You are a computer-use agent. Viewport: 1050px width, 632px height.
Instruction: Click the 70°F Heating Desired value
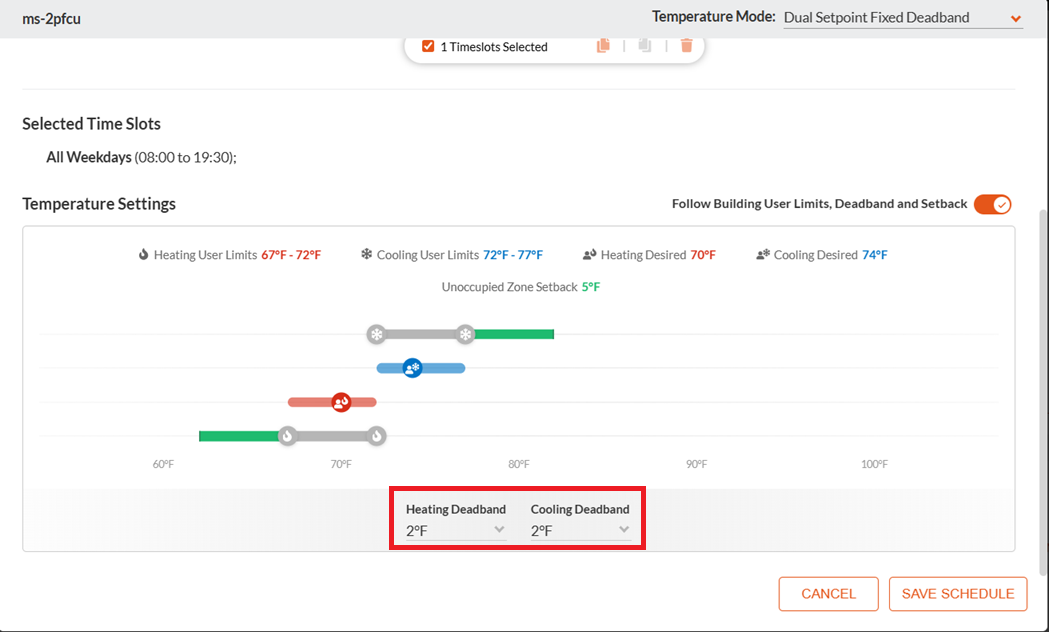pyautogui.click(x=703, y=255)
